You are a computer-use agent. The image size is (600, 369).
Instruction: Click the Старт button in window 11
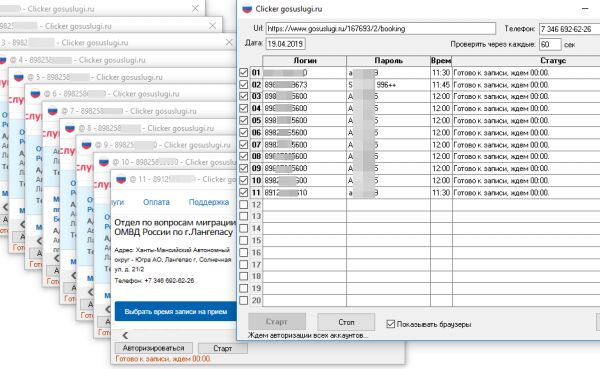223,348
